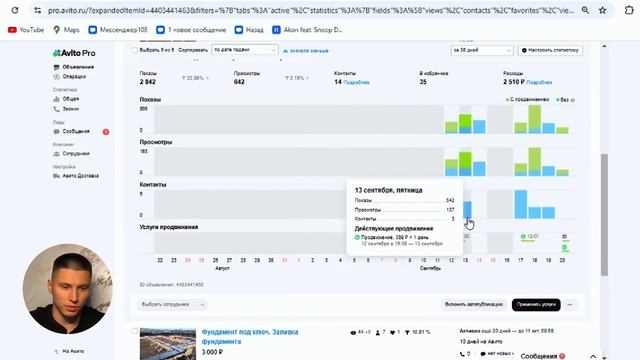Click Подробнее link next to Расходы 2 510 ₽

tap(539, 82)
